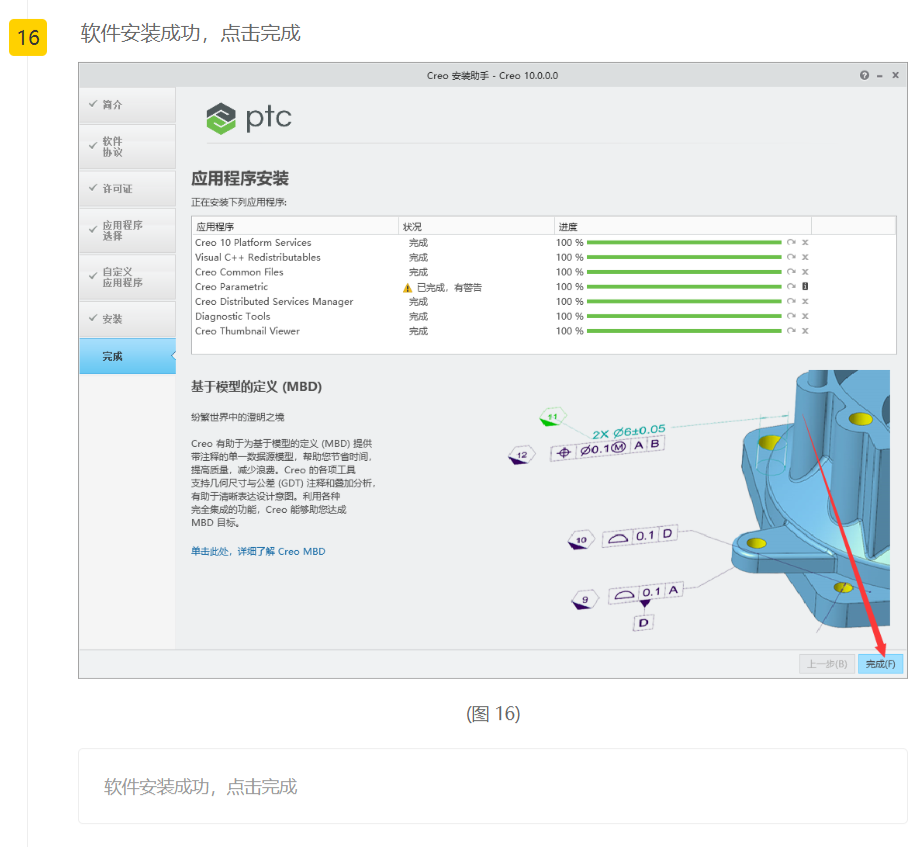Image resolution: width=917 pixels, height=847 pixels.
Task: Click the retry icon for Creo Common Files
Action: (791, 271)
